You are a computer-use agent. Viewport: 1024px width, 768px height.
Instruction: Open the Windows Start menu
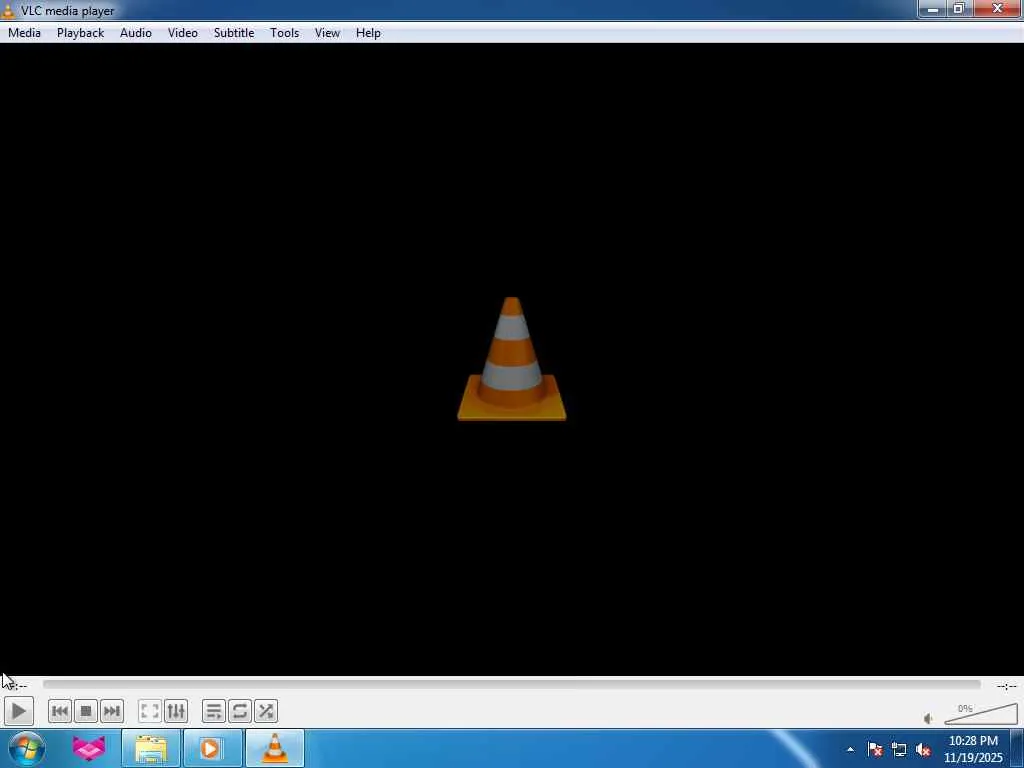26,748
